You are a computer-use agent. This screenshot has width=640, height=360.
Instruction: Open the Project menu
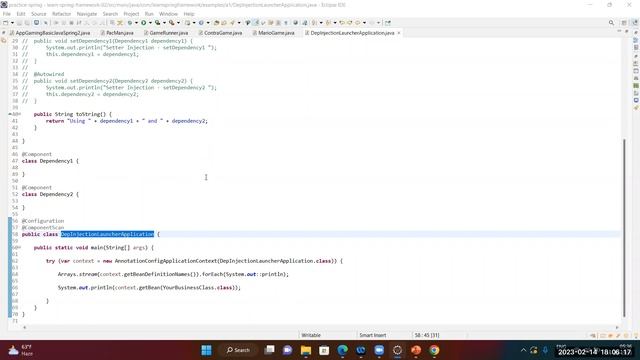click(131, 14)
